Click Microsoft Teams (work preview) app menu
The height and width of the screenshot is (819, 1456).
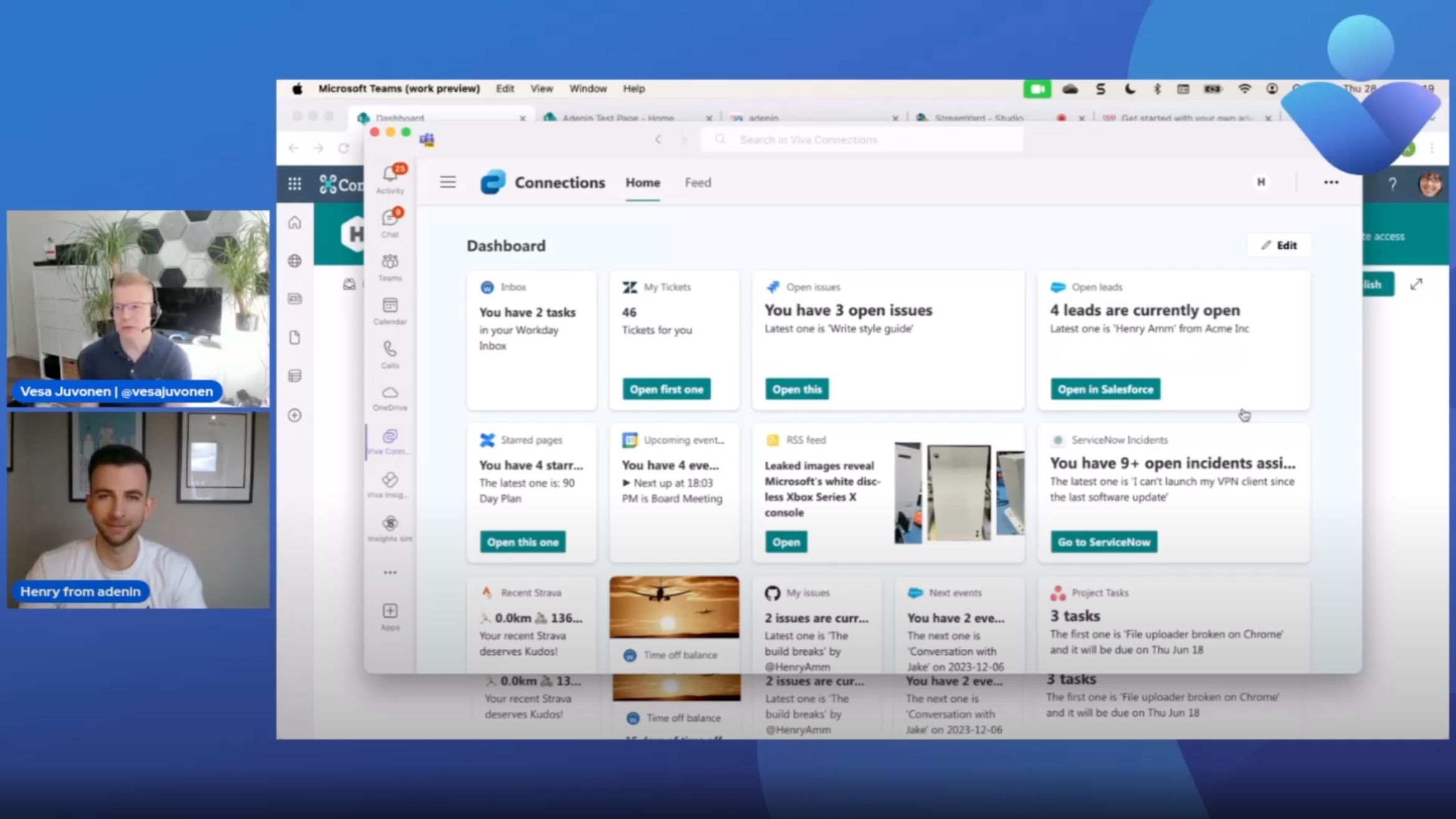[x=399, y=89]
